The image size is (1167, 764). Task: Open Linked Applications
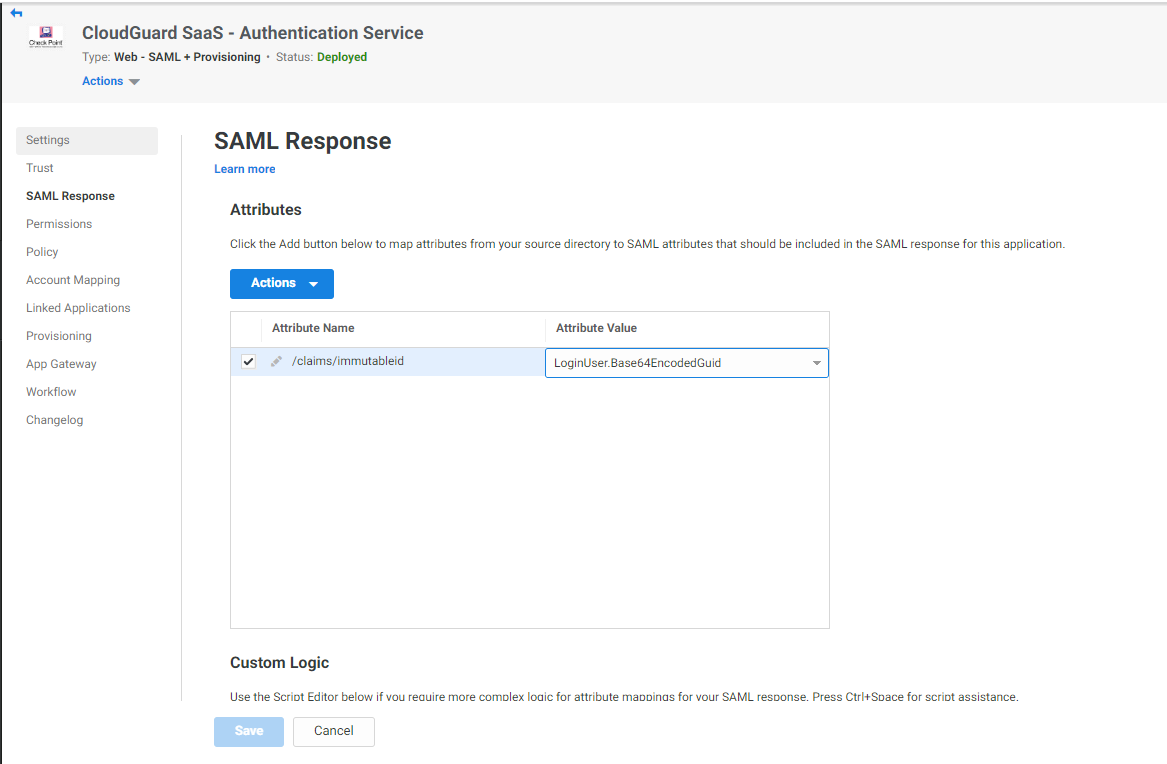point(78,308)
